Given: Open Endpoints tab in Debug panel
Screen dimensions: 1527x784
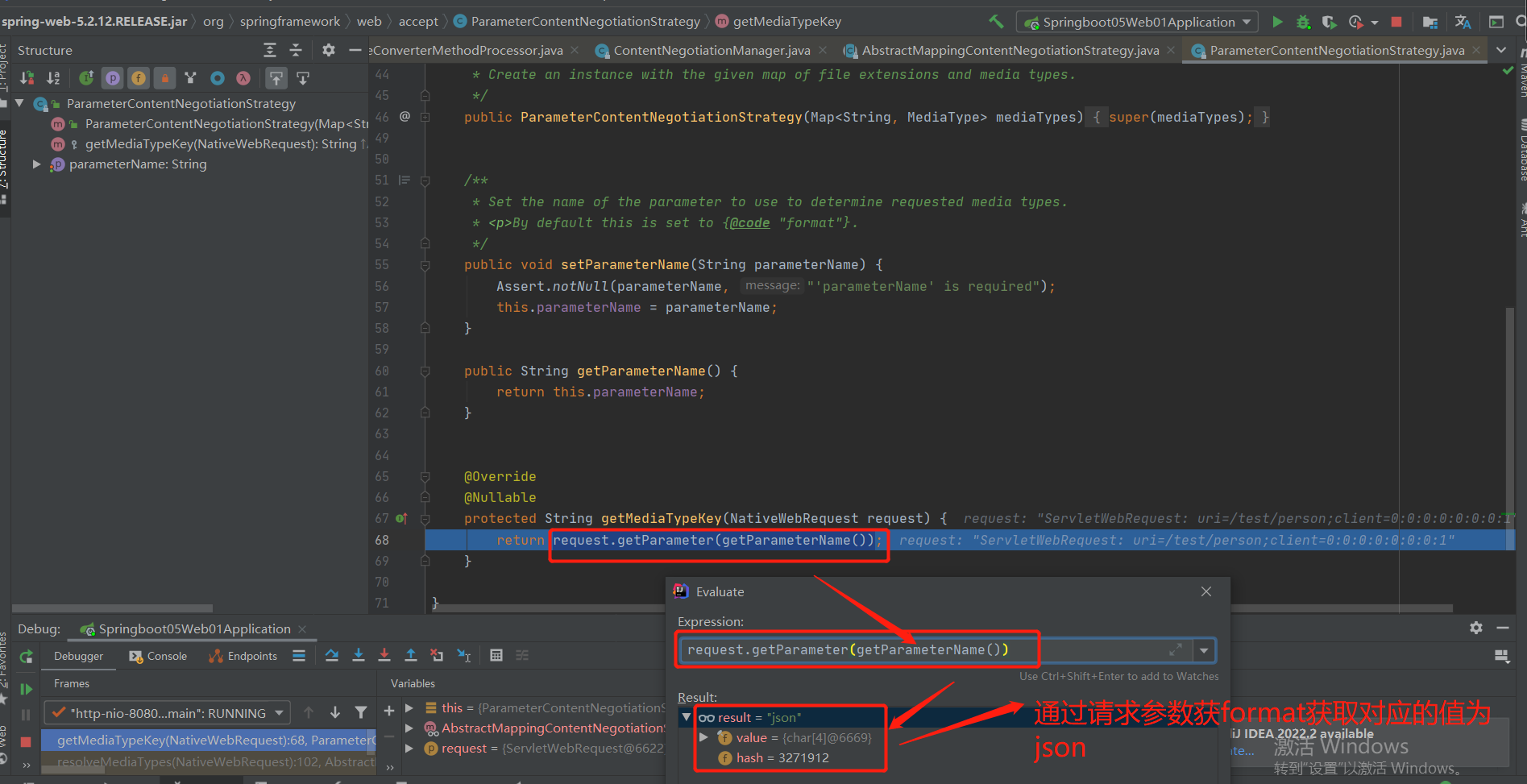Looking at the screenshot, I should coord(243,656).
